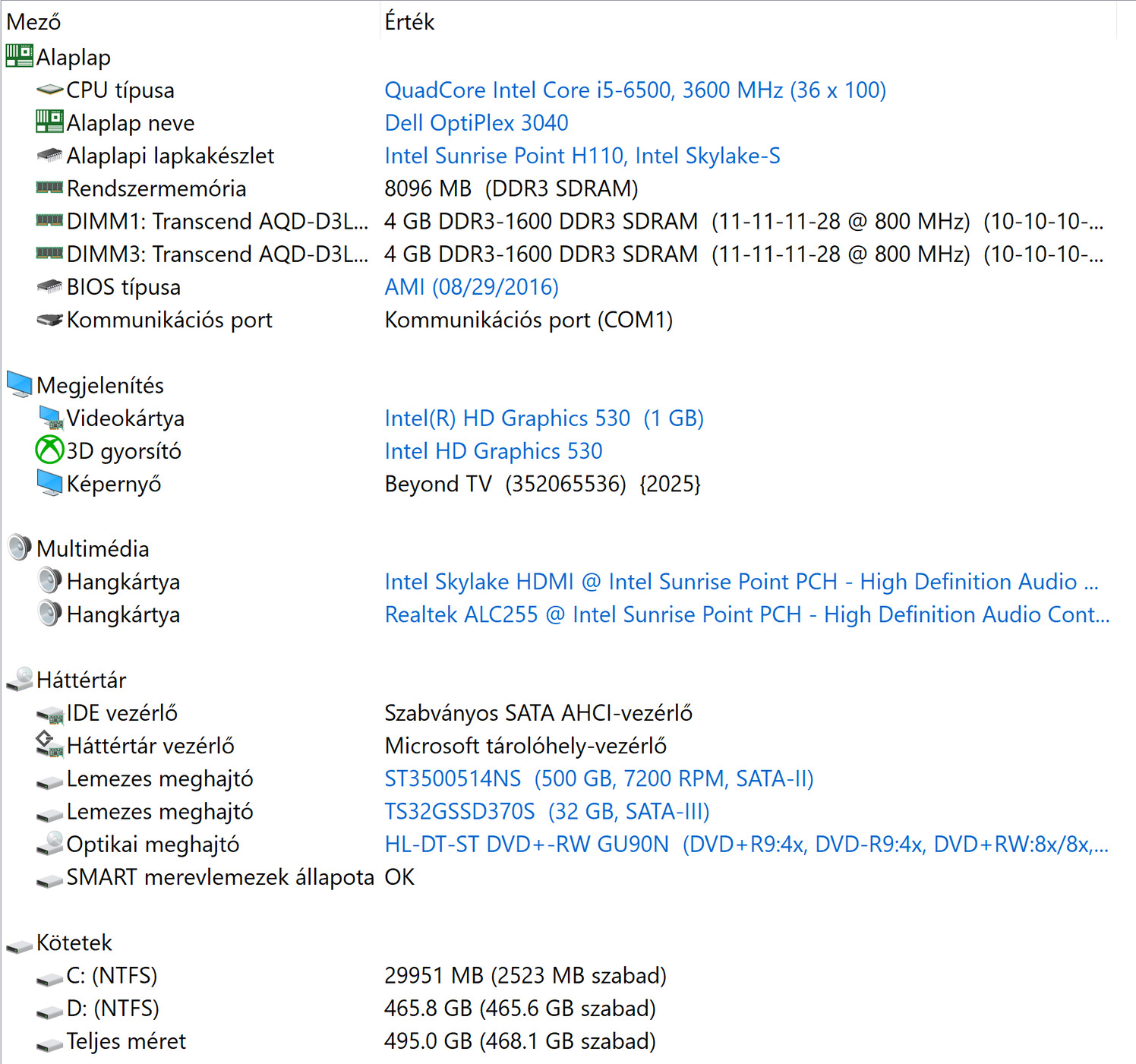Open the HL-DT-ST DVD+-RW GU90N link

click(746, 844)
